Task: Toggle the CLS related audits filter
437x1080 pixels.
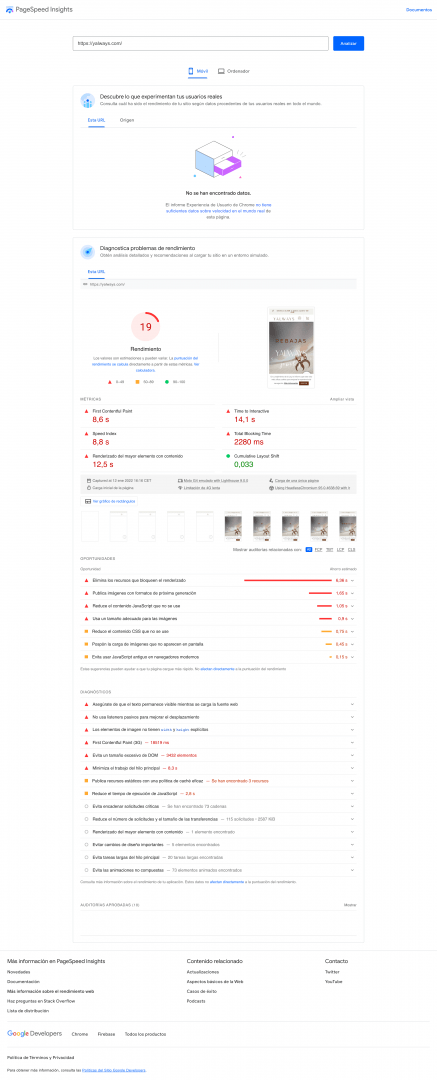Action: (x=352, y=550)
